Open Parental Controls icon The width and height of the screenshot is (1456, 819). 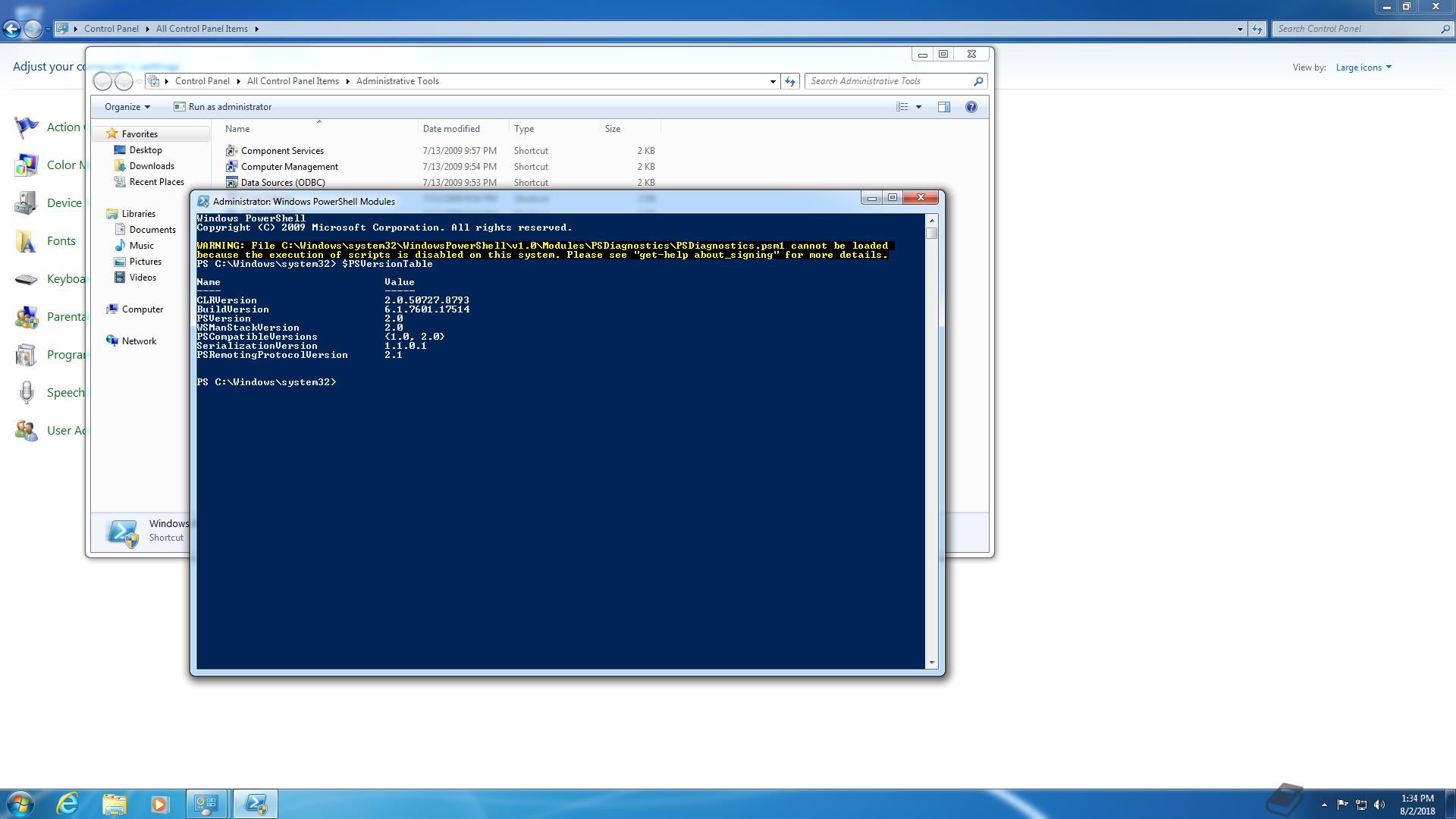[x=26, y=317]
